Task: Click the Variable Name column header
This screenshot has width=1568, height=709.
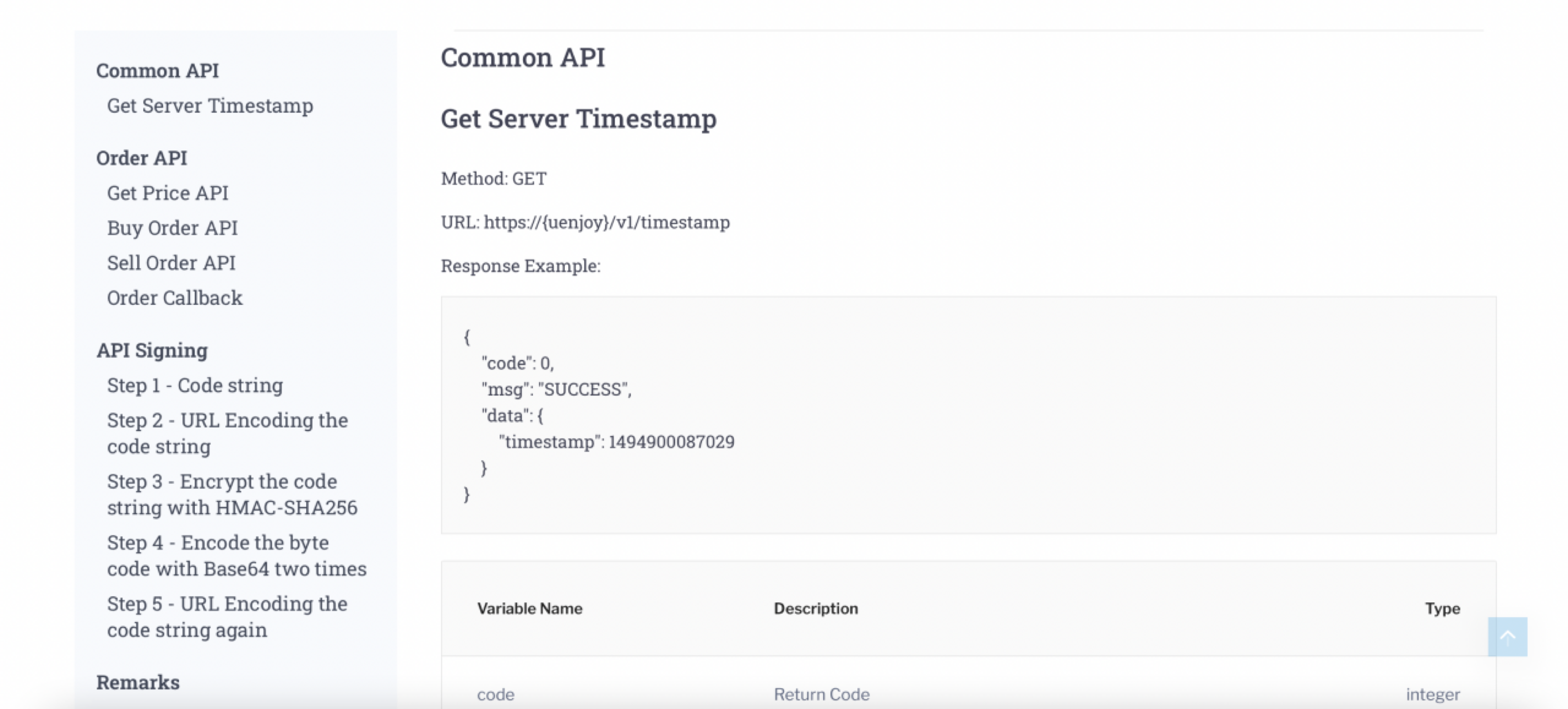Action: (x=530, y=609)
